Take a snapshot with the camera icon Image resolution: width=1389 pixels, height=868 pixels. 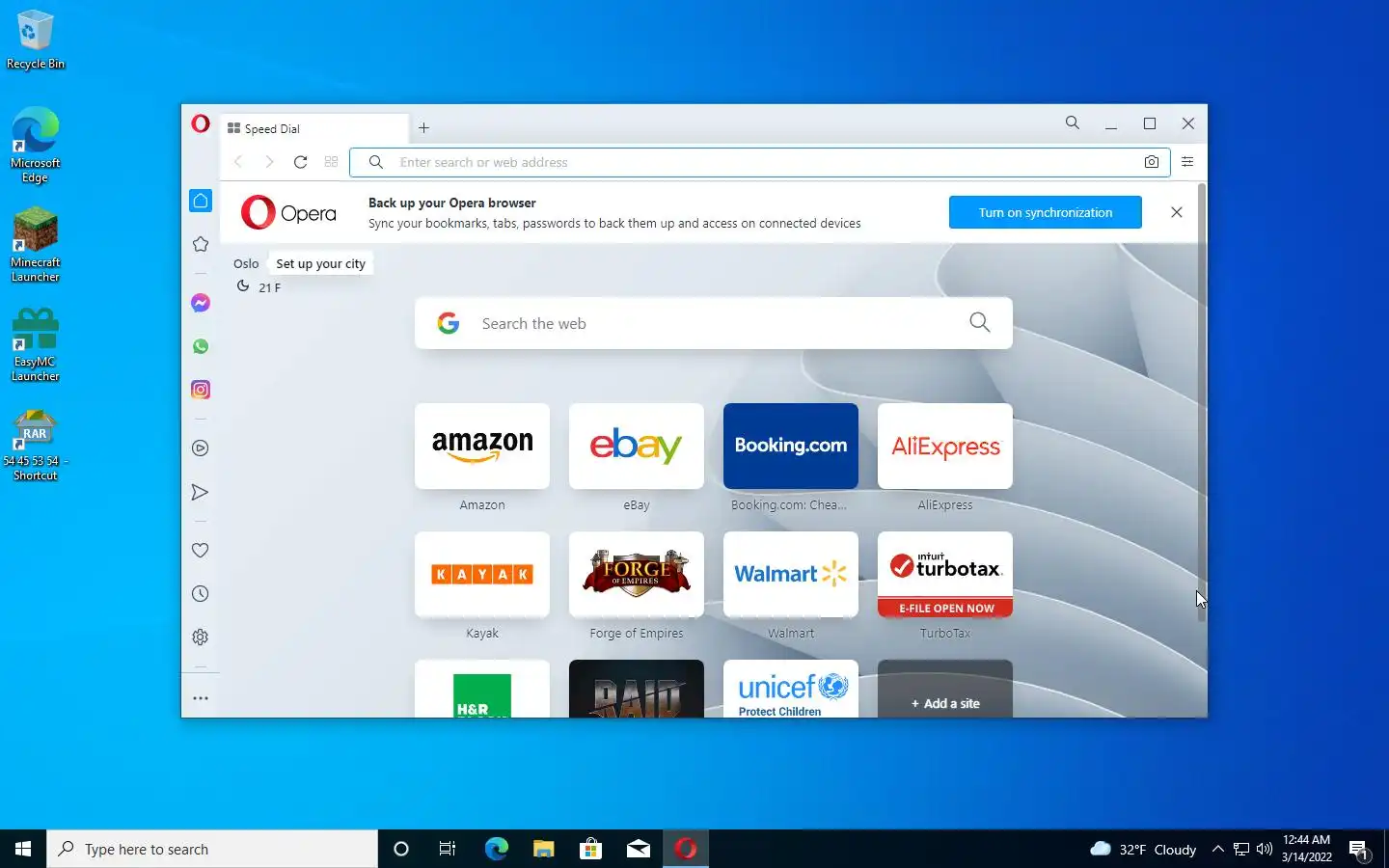[x=1151, y=162]
